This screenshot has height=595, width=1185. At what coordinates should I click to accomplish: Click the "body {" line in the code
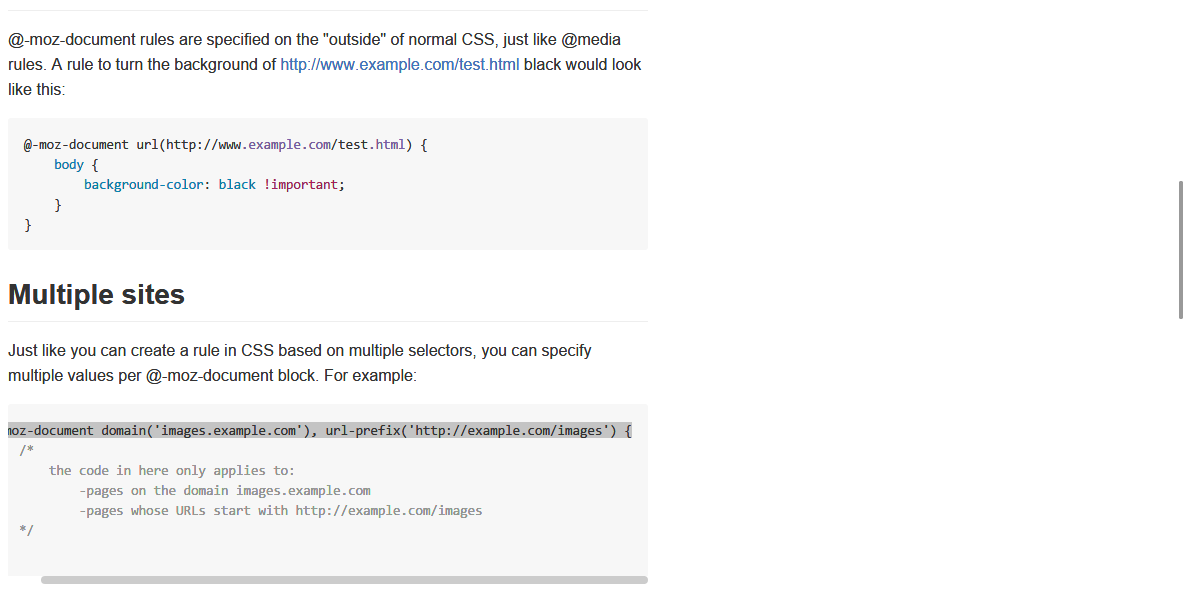click(76, 165)
